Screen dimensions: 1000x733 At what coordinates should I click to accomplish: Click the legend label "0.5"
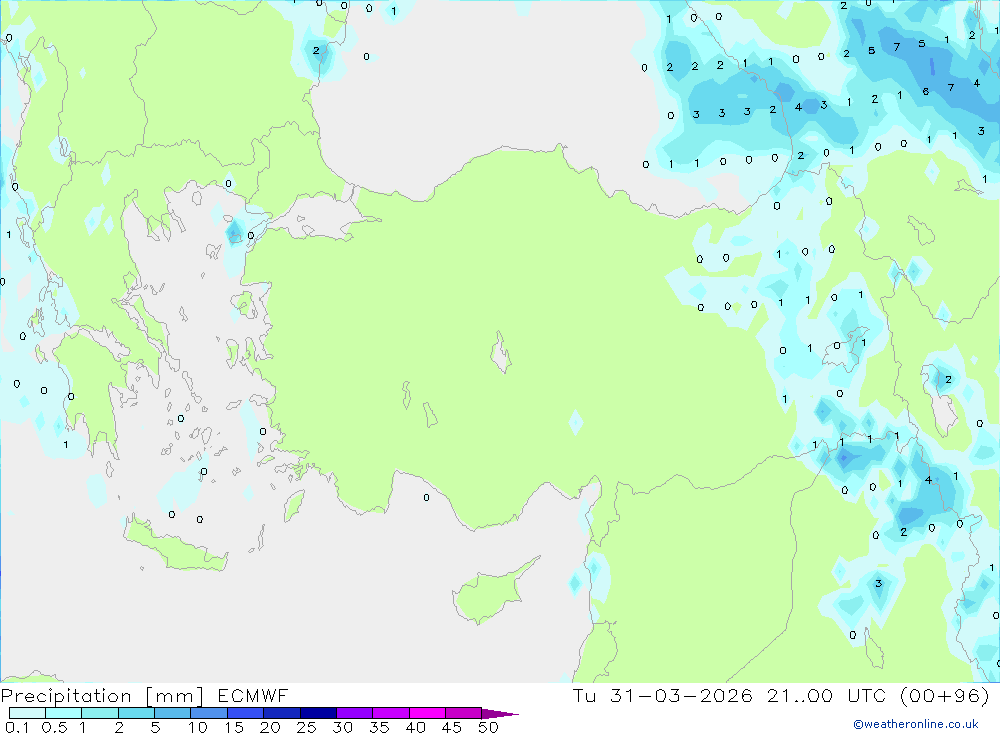pyautogui.click(x=54, y=727)
